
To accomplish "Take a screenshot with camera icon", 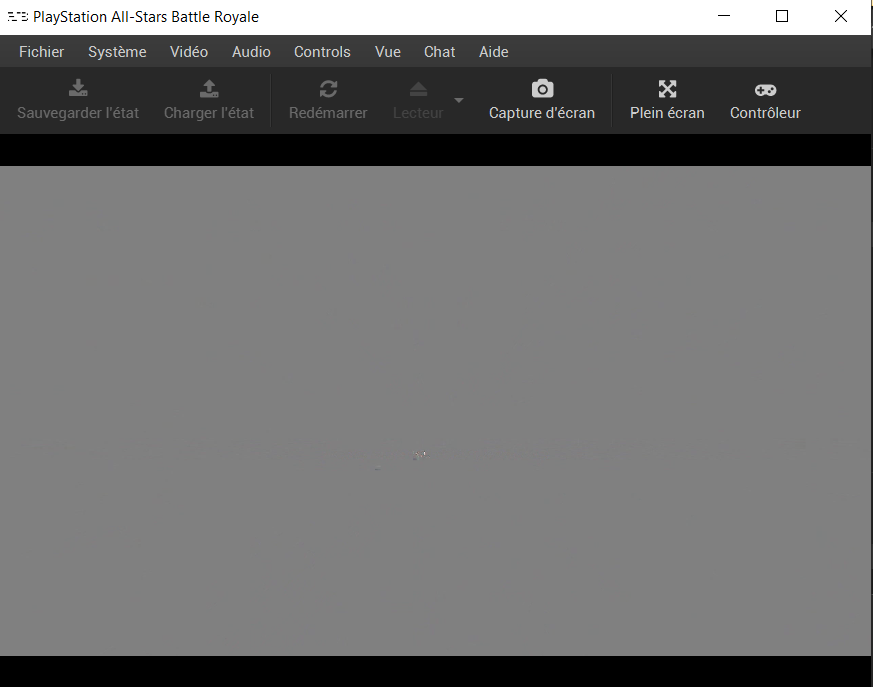I will [x=542, y=89].
